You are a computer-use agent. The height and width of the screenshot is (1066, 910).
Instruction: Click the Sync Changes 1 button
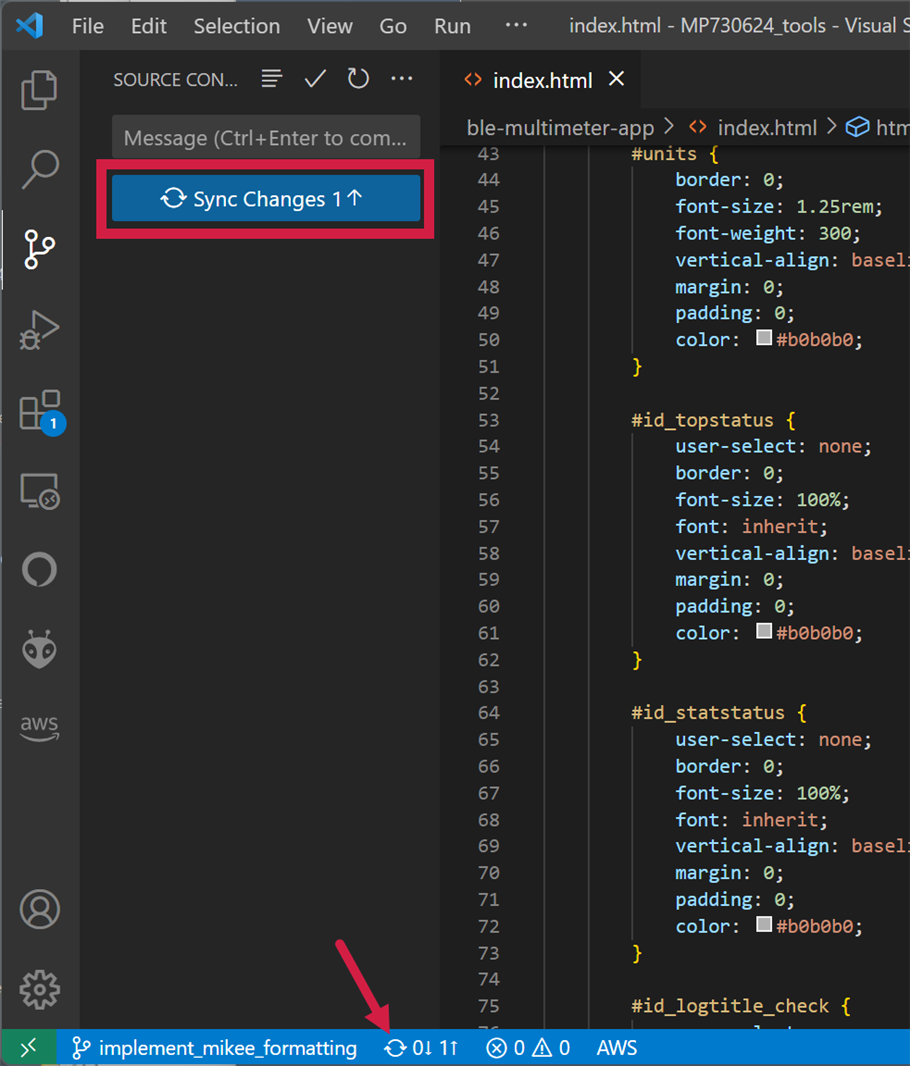266,199
